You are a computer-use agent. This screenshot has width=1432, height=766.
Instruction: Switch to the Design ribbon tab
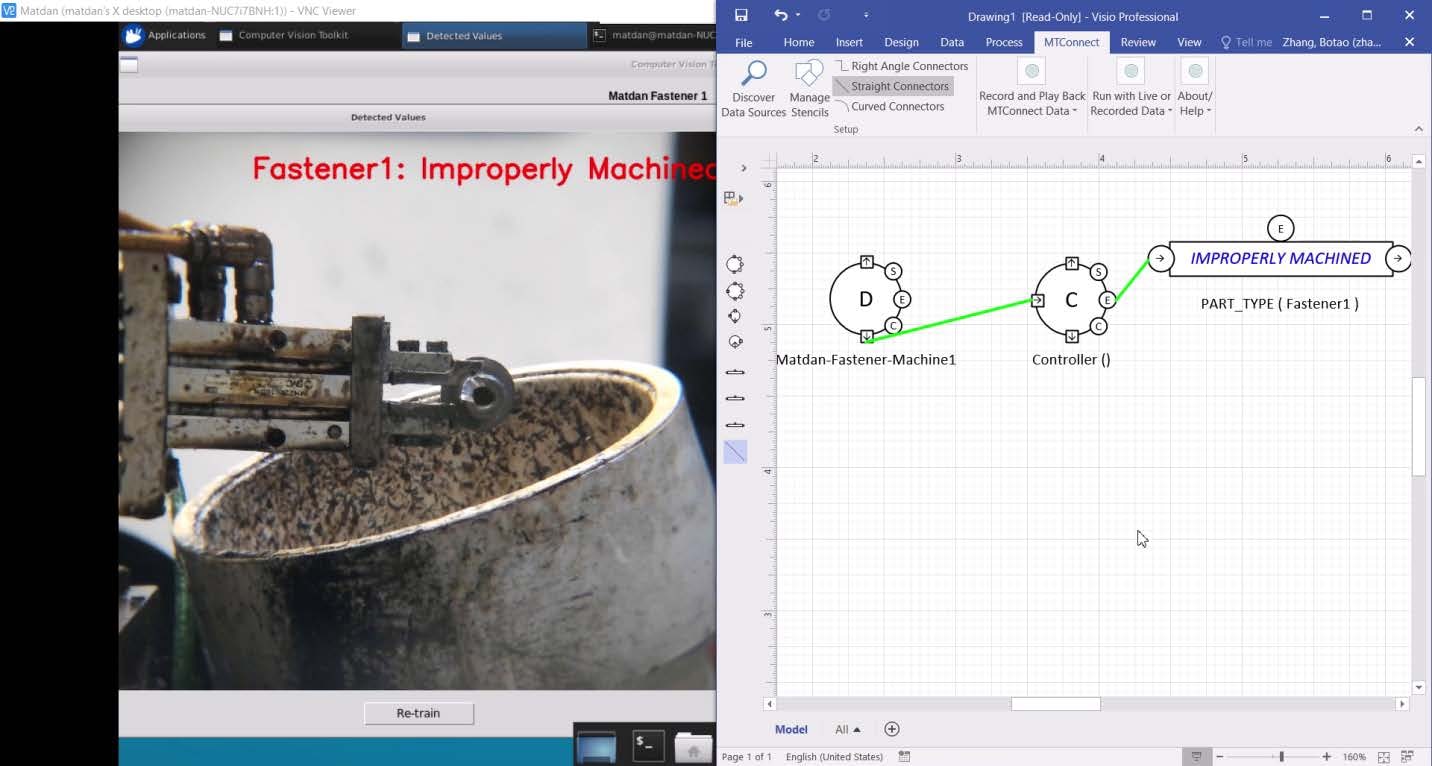coord(901,42)
